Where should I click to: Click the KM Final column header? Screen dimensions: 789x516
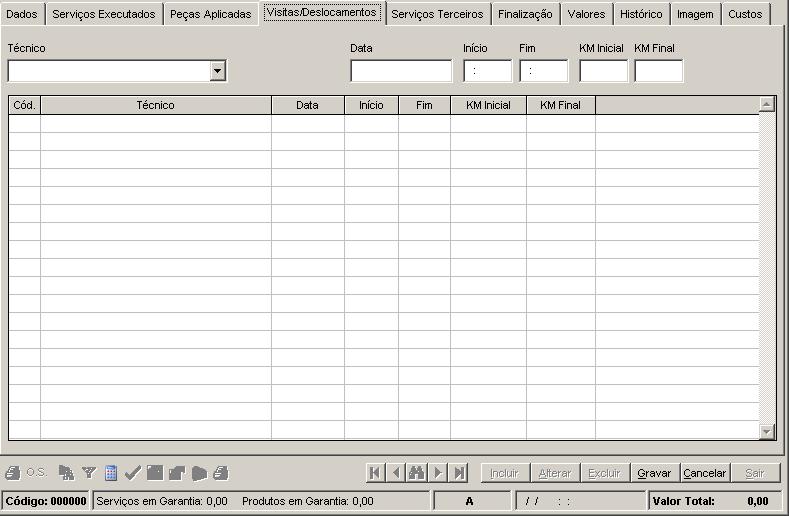click(561, 105)
